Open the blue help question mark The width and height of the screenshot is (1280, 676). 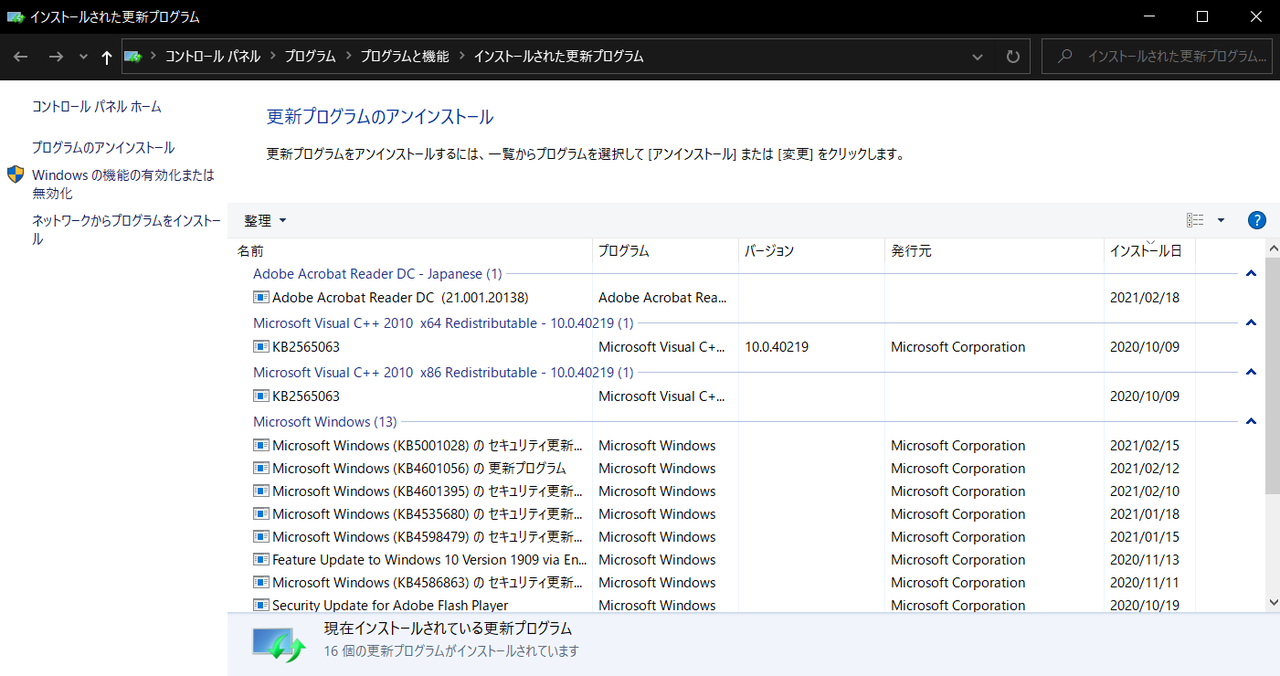pyautogui.click(x=1257, y=220)
